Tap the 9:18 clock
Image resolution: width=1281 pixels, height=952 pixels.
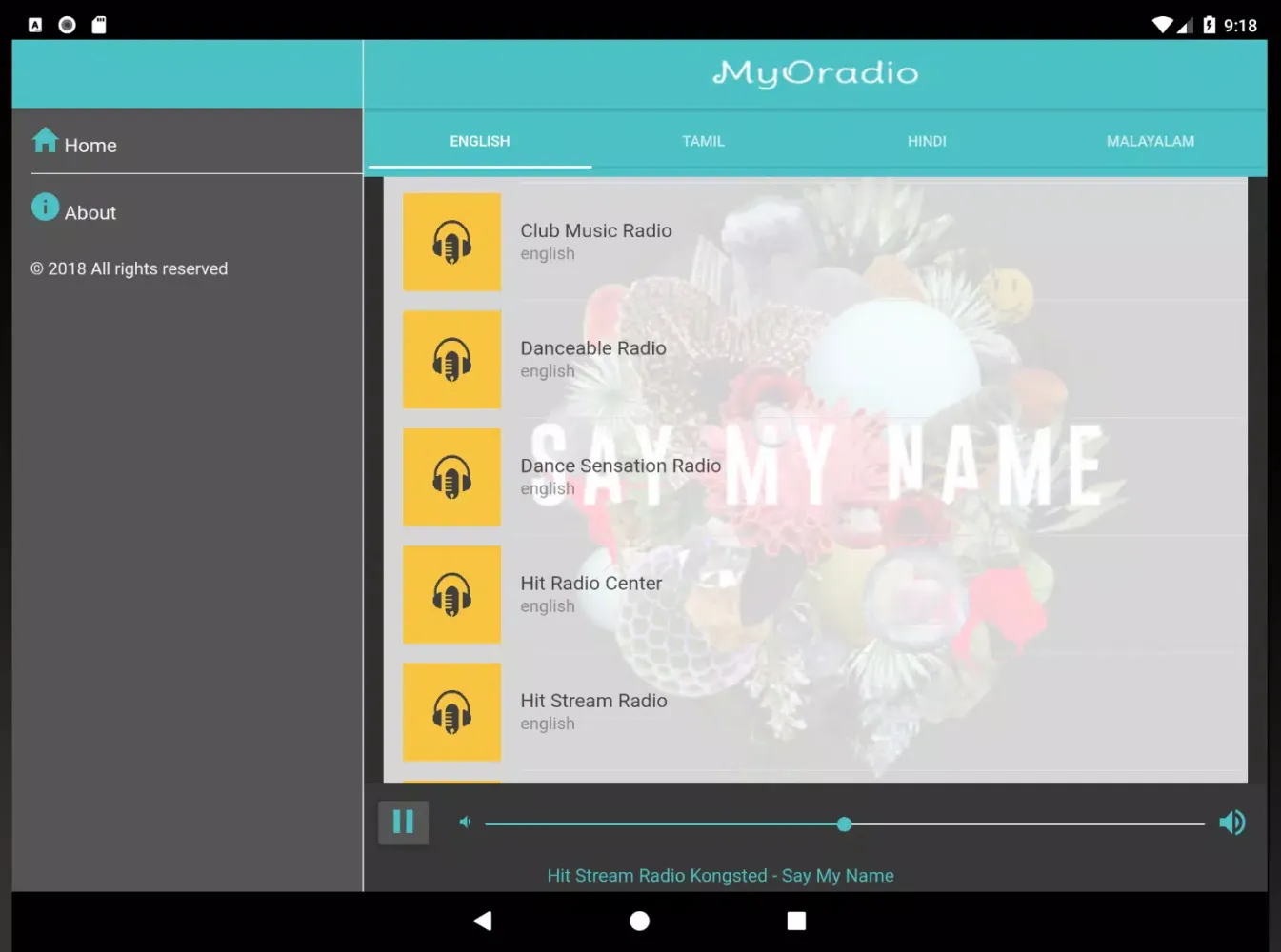pyautogui.click(x=1240, y=26)
